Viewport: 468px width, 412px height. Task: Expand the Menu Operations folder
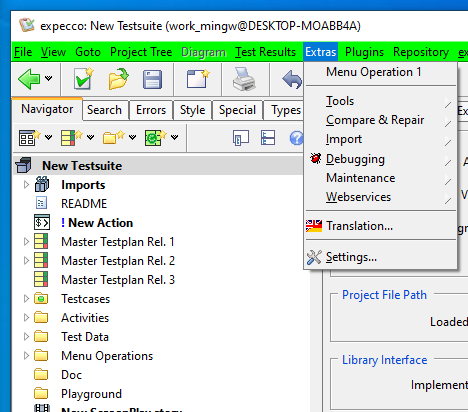click(x=26, y=356)
